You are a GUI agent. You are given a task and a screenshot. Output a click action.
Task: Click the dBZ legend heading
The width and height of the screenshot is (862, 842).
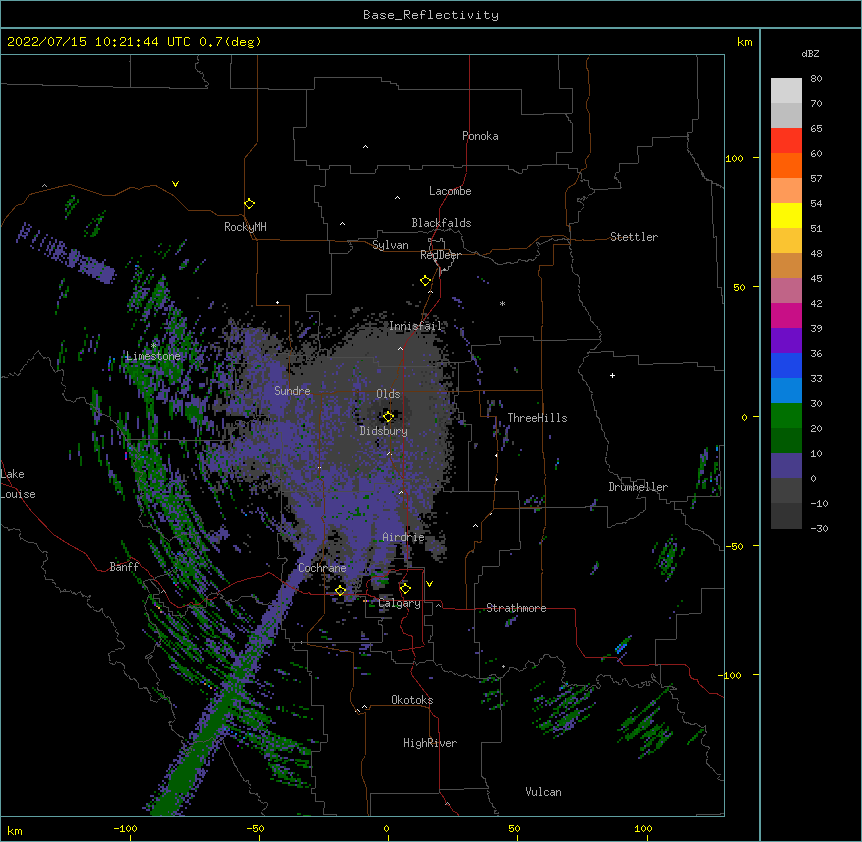(810, 53)
